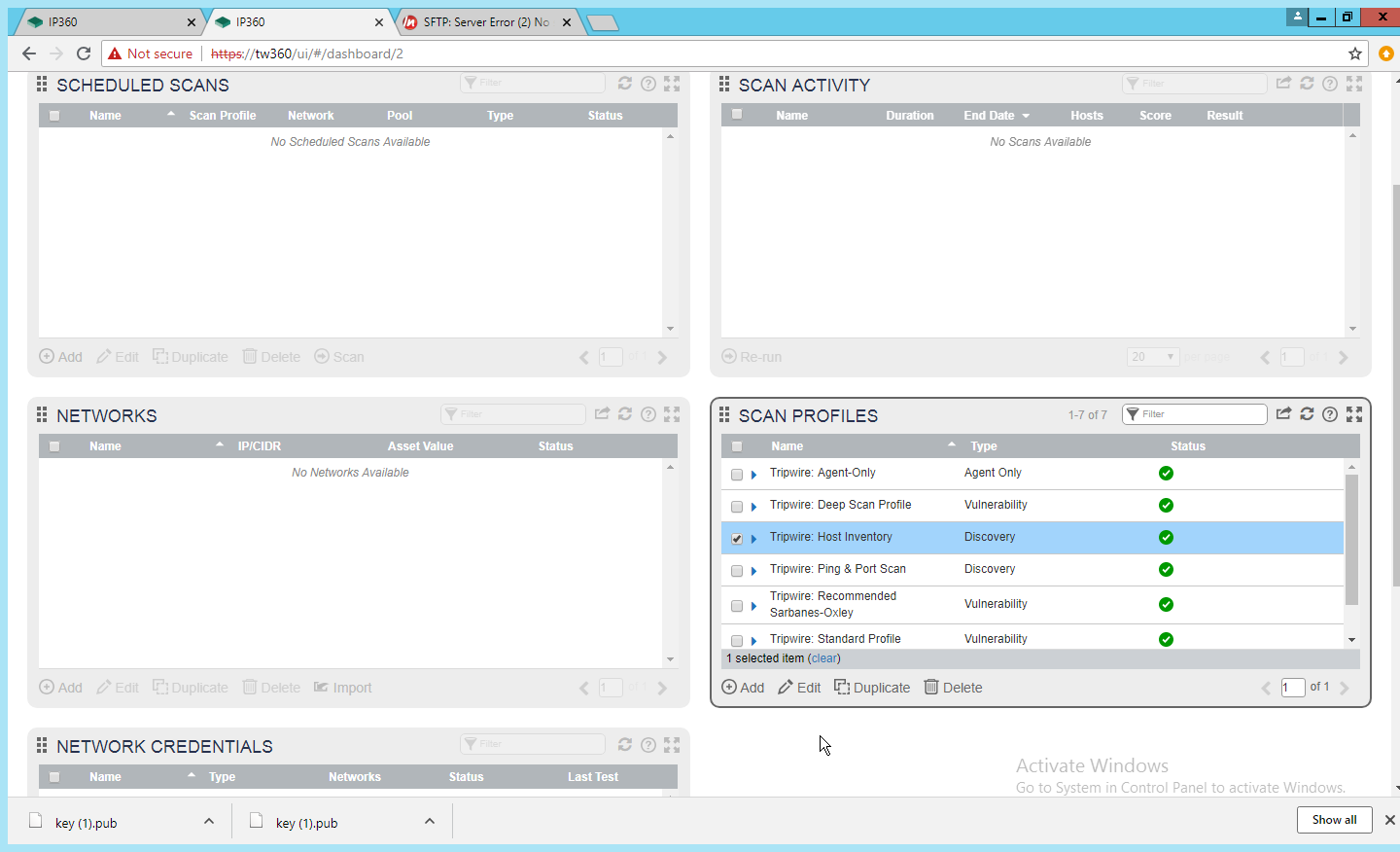Edit the selected scan profile
The width and height of the screenshot is (1400, 852).
pos(799,688)
